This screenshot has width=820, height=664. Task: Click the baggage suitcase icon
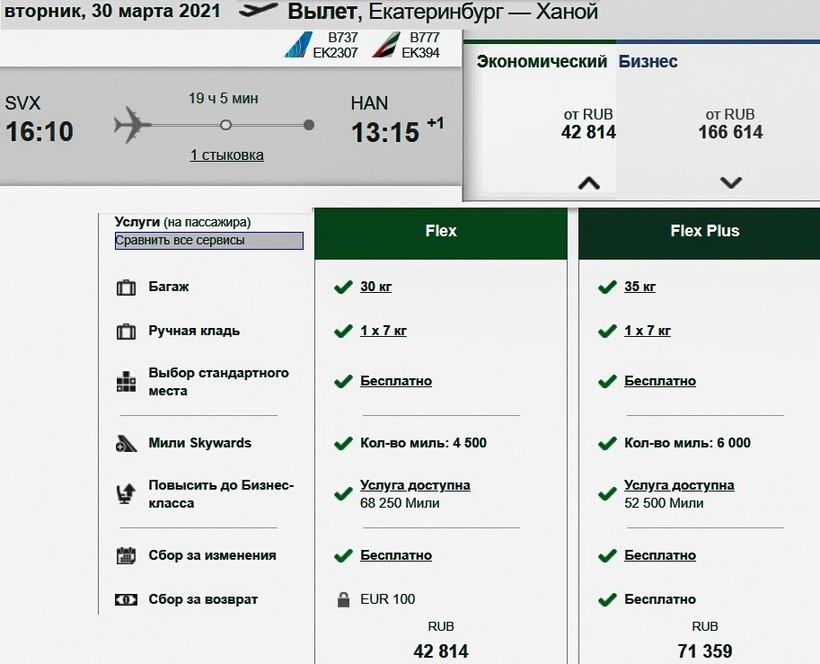pyautogui.click(x=126, y=288)
